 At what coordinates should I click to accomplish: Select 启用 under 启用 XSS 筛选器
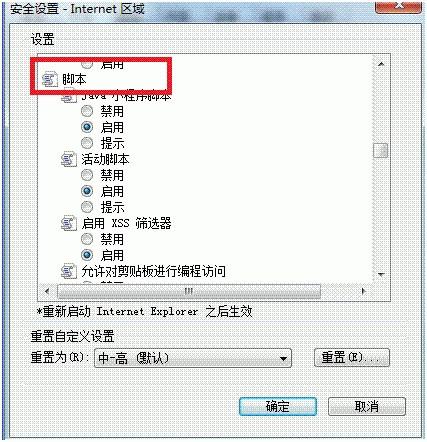pyautogui.click(x=87, y=255)
